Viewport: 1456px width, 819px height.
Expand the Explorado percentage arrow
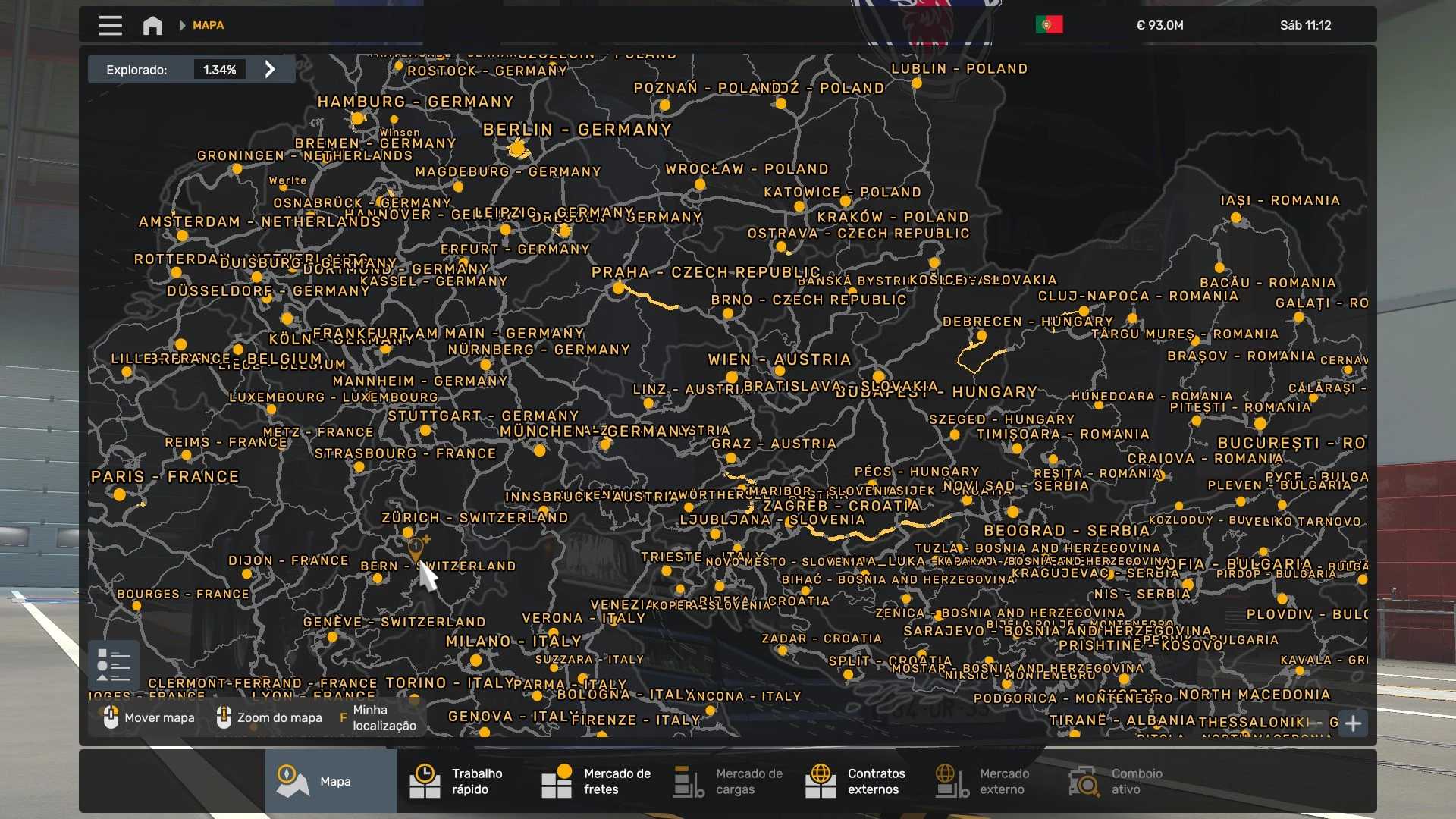[270, 70]
